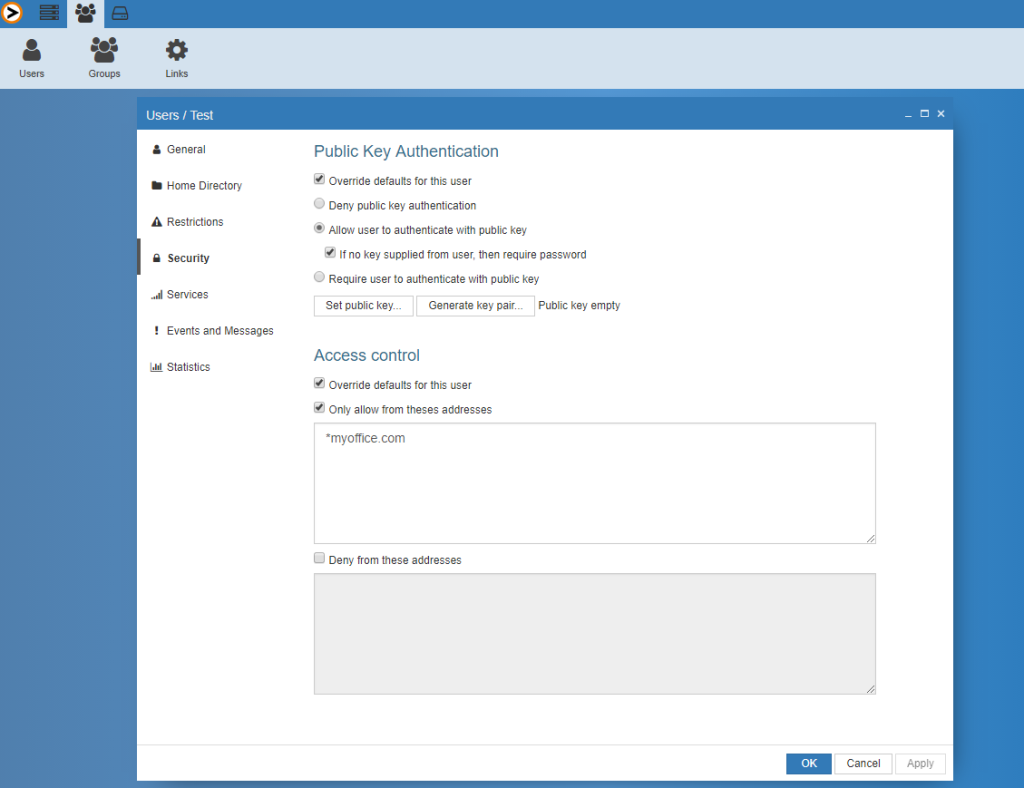Open the server list icon in top bar

(x=48, y=13)
